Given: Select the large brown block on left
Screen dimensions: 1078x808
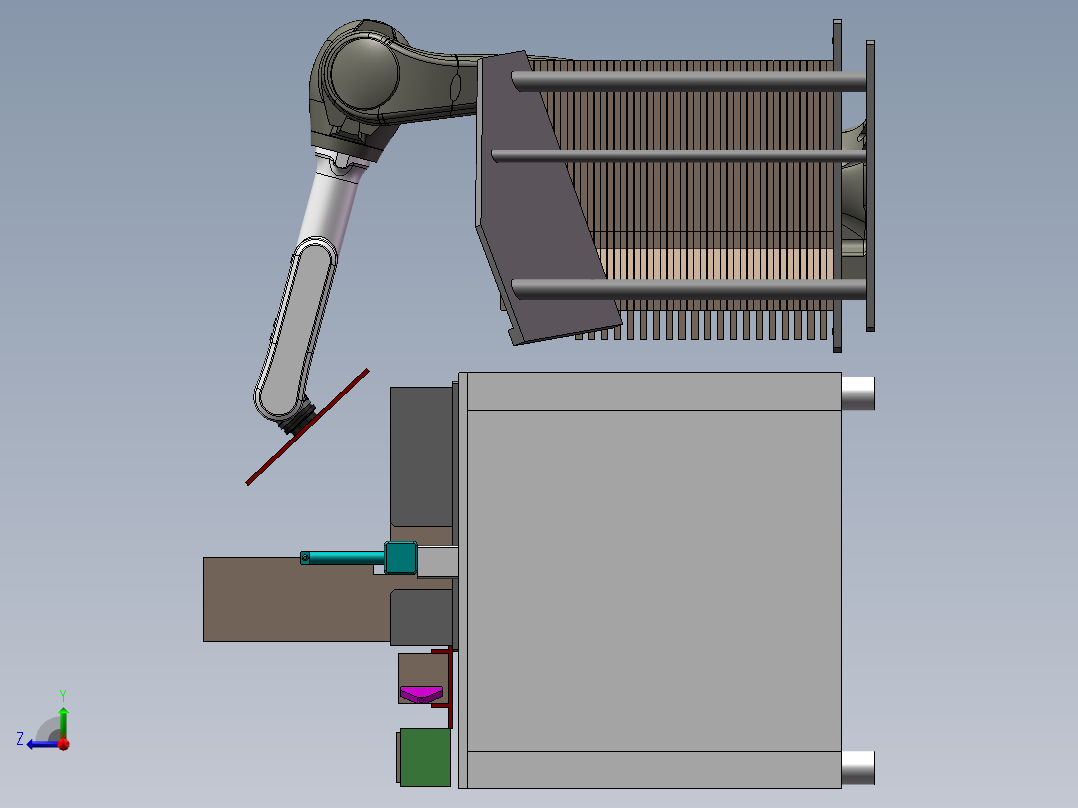Looking at the screenshot, I should [x=296, y=600].
